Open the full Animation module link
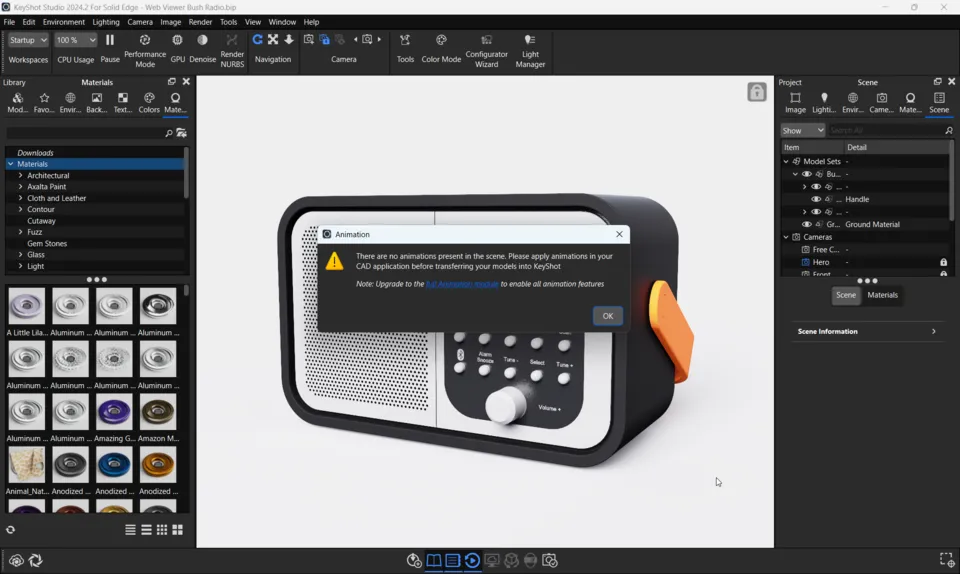960x574 pixels. (462, 284)
